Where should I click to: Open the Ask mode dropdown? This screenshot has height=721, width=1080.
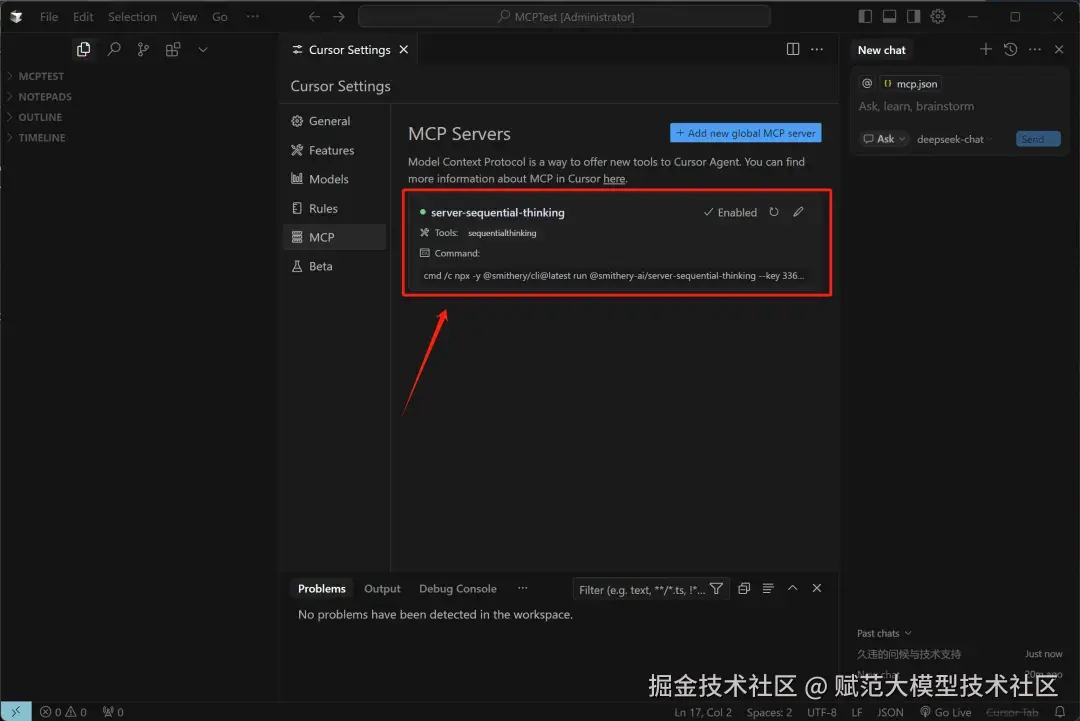click(884, 139)
